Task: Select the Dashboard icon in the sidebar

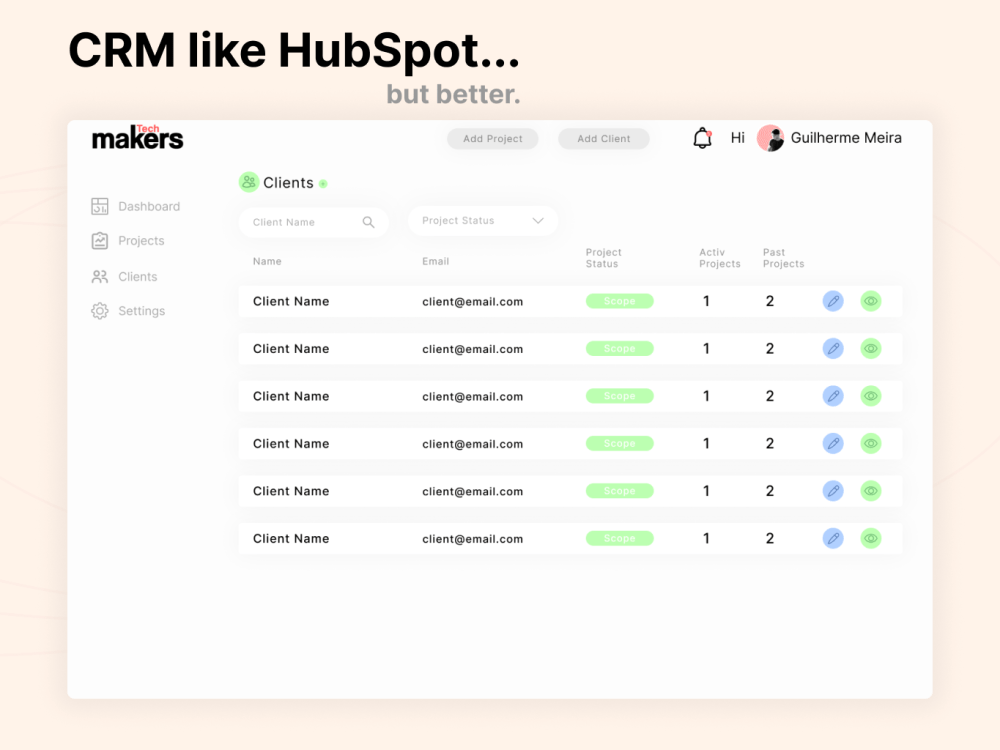Action: click(100, 206)
